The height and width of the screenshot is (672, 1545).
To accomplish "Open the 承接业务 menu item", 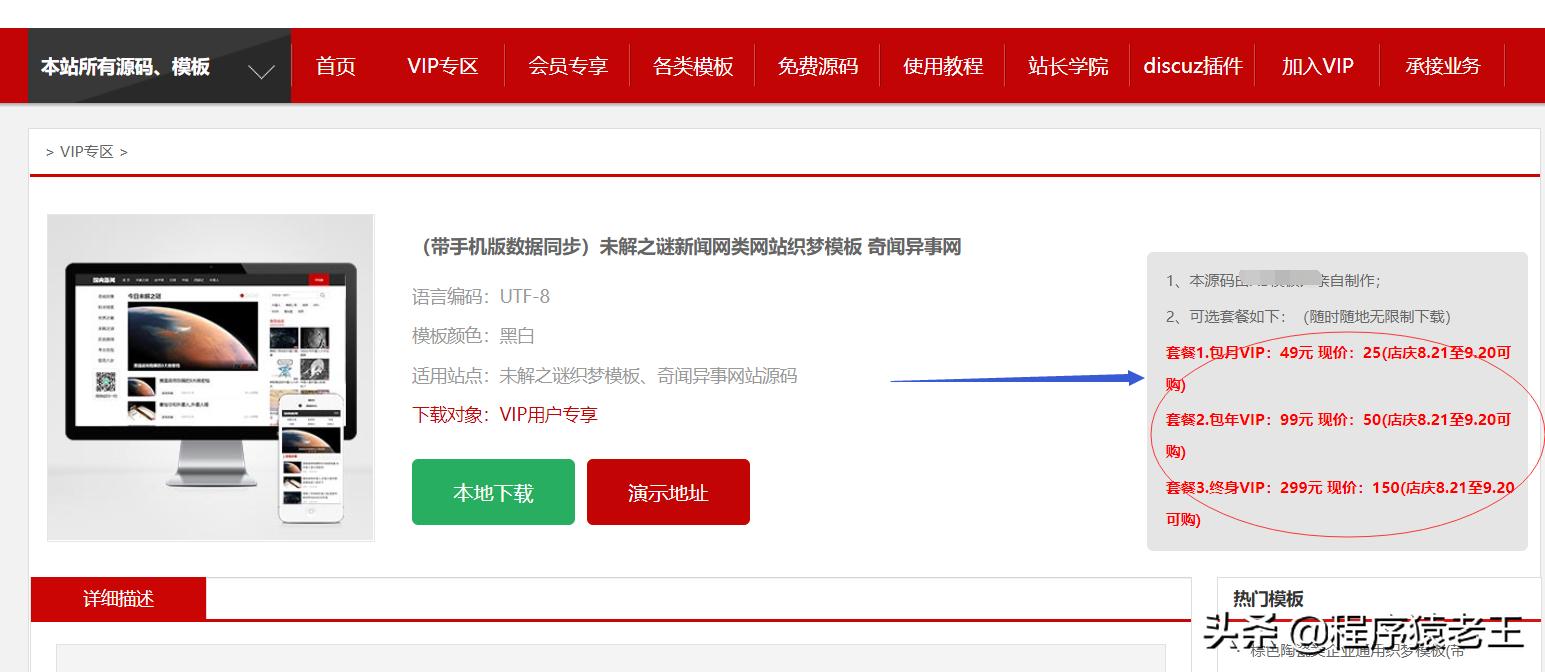I will pos(1442,66).
